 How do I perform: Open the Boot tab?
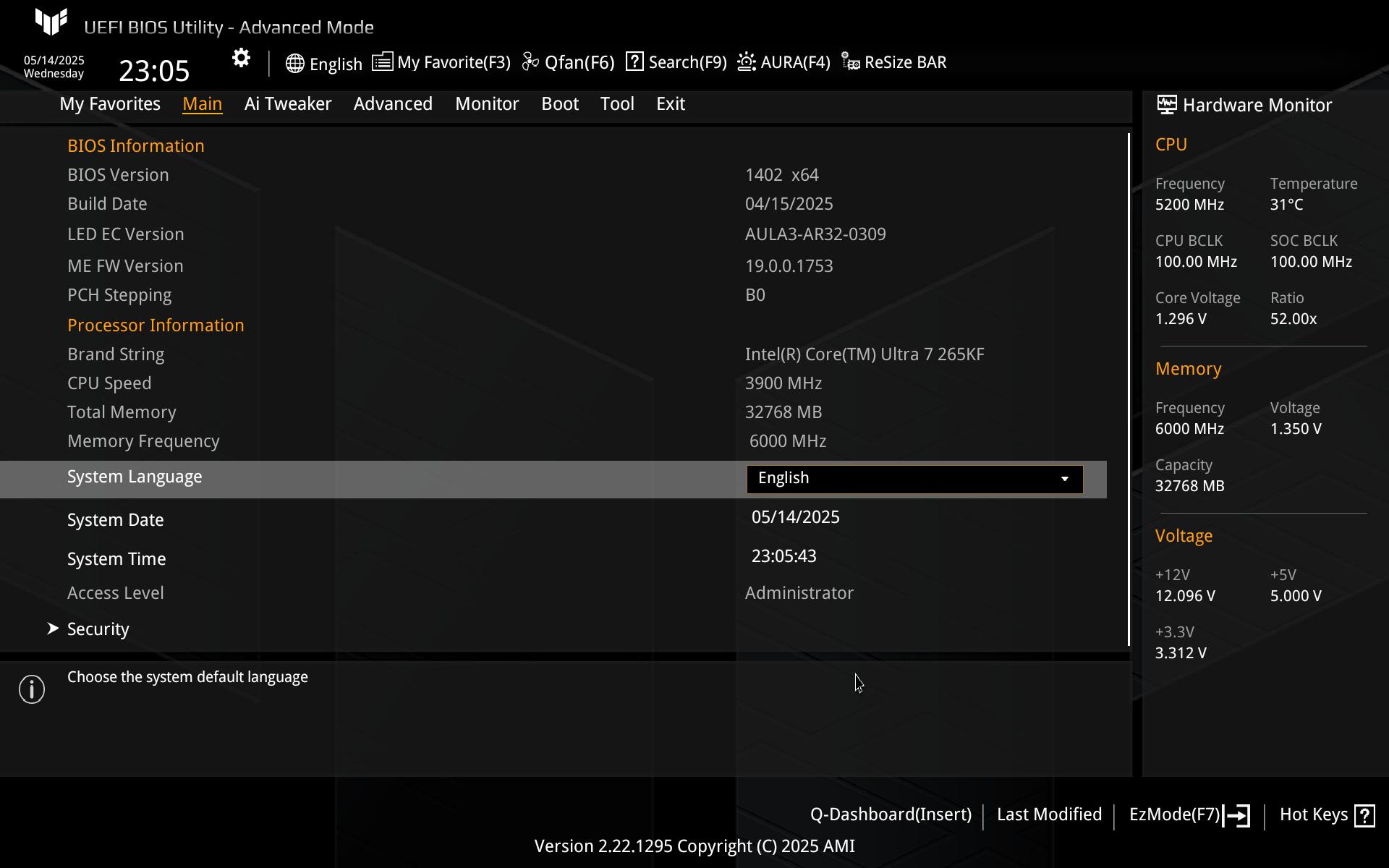tap(560, 104)
